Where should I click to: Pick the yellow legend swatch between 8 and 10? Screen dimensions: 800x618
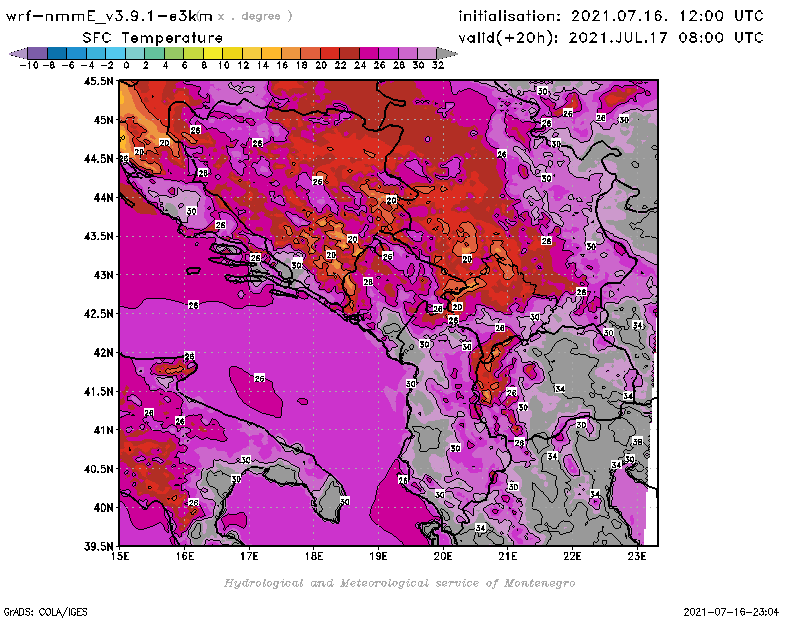tap(212, 53)
